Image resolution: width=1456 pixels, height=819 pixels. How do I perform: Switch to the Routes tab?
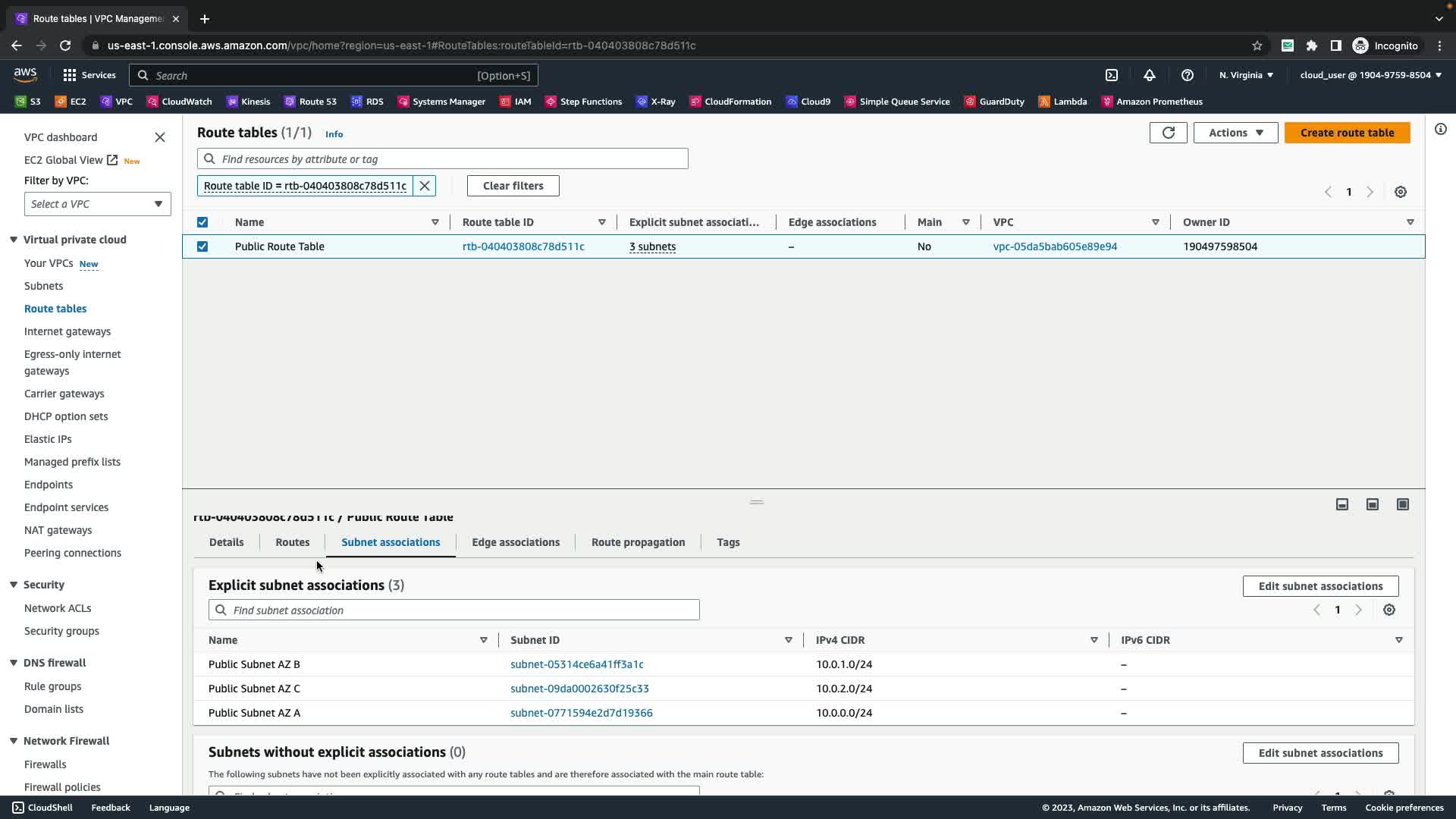tap(292, 542)
